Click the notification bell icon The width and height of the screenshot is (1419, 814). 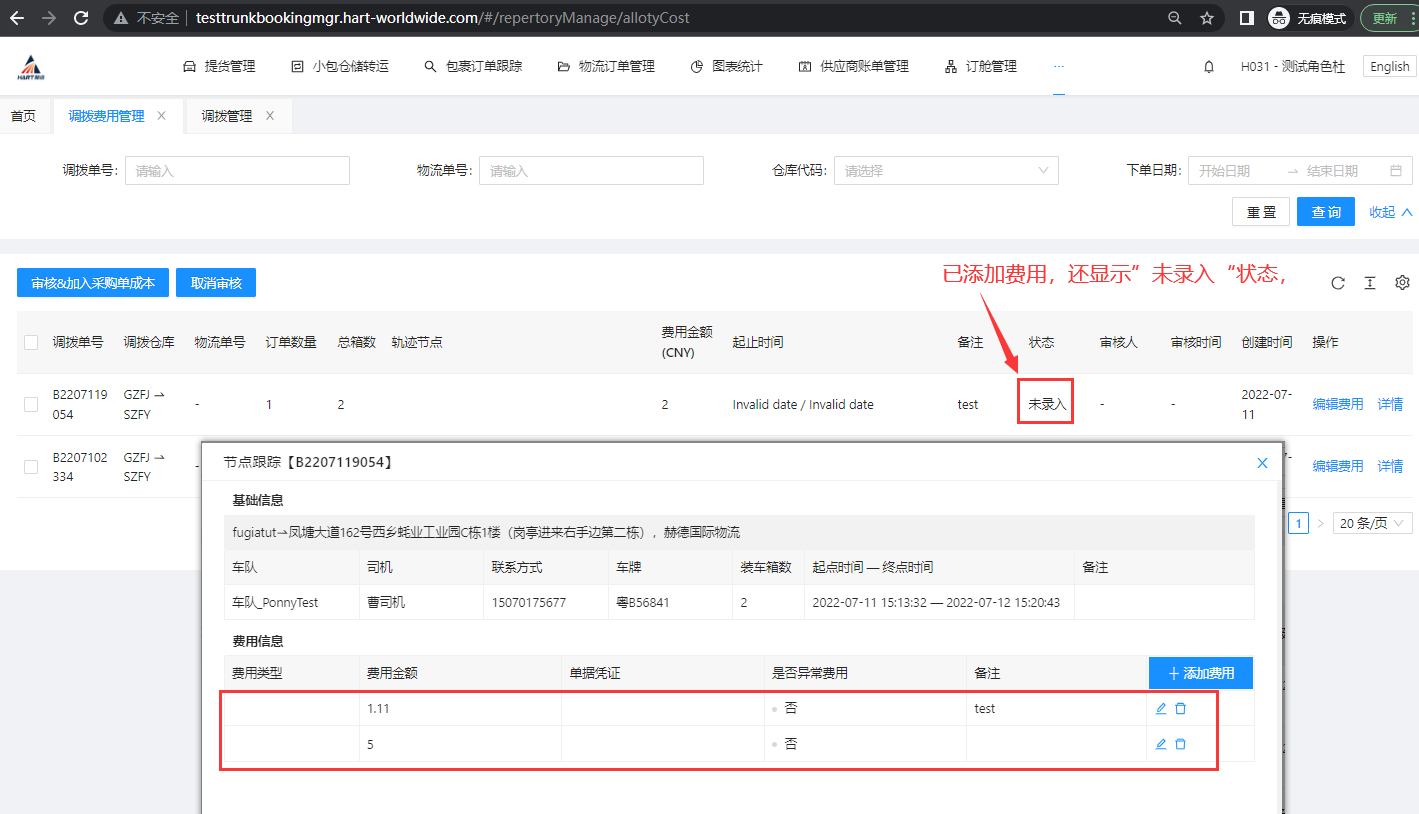[x=1209, y=67]
